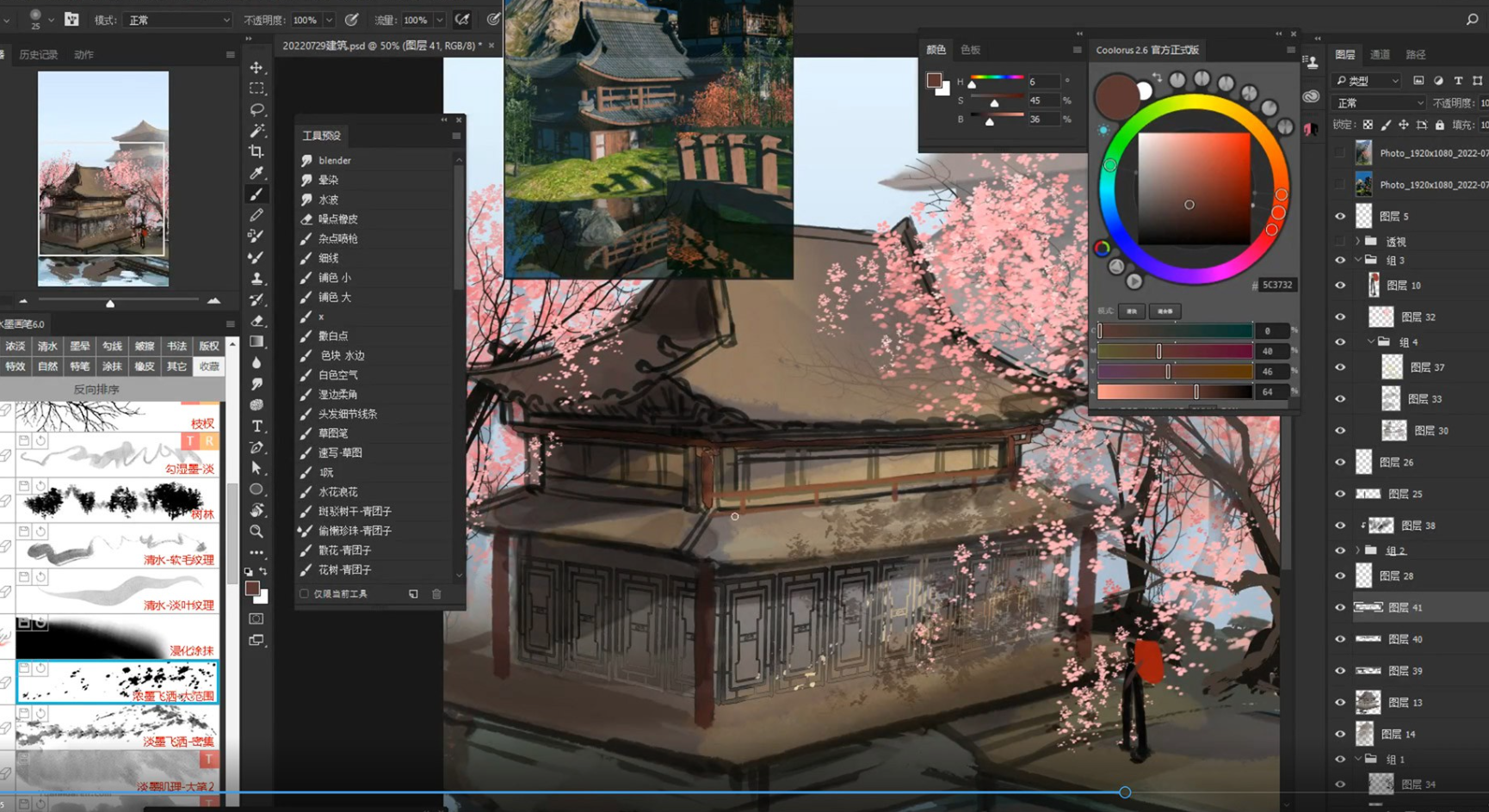The width and height of the screenshot is (1489, 812).
Task: Expand the 透视 layer group
Action: [1358, 242]
